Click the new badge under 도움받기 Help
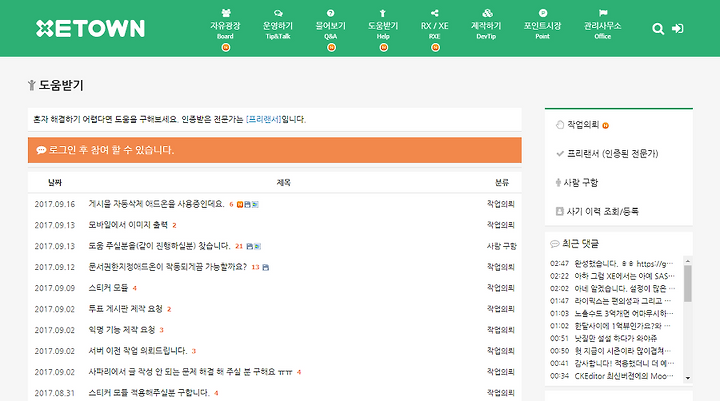 pyautogui.click(x=384, y=47)
